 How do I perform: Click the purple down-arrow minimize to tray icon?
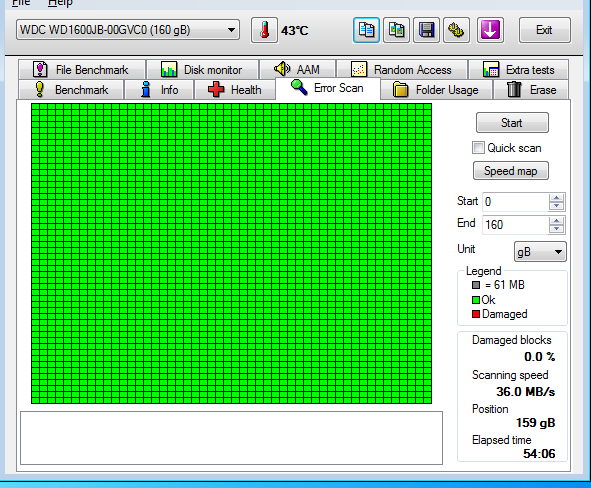pos(490,30)
